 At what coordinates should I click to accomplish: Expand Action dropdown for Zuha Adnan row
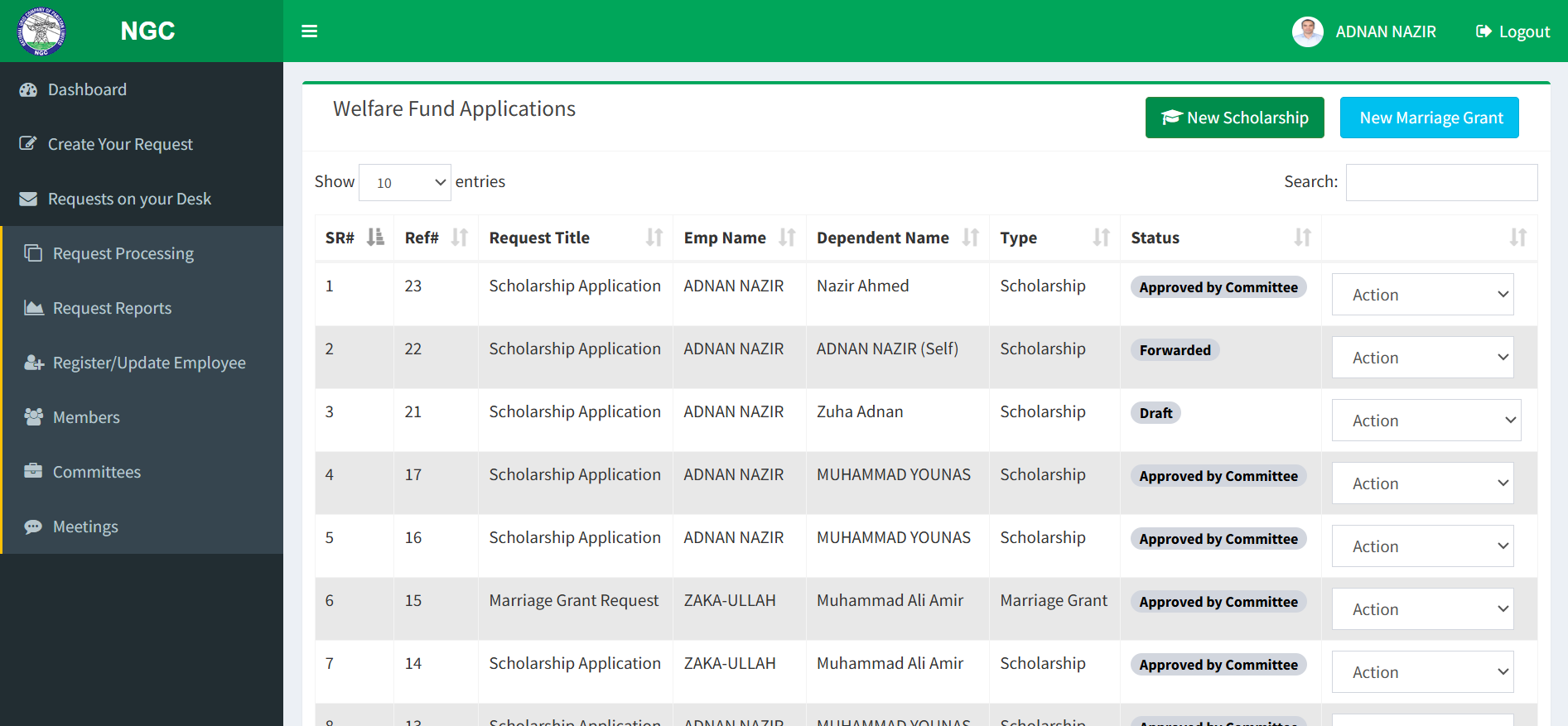click(1426, 421)
